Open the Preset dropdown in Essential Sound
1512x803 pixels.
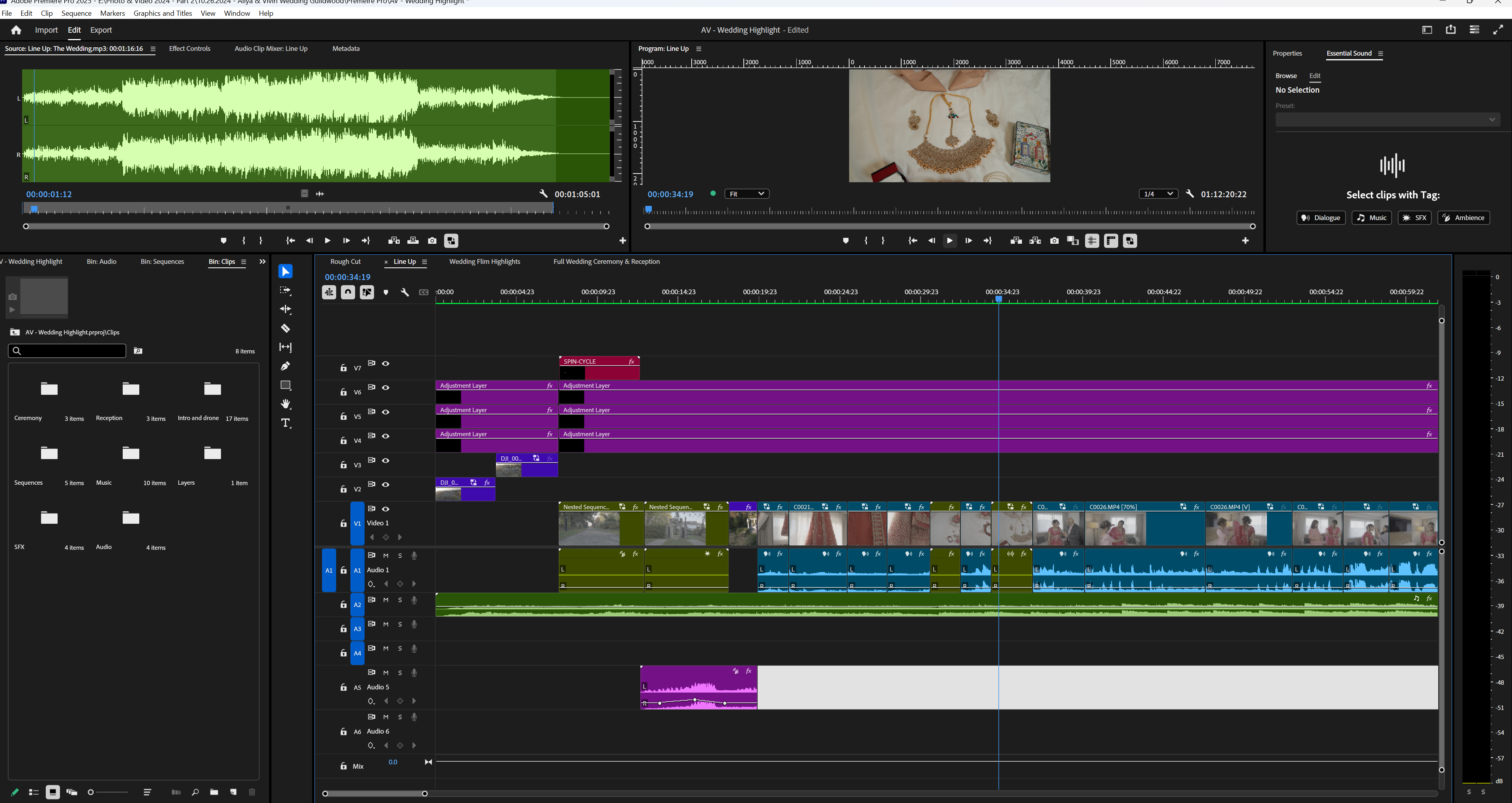(x=1388, y=119)
